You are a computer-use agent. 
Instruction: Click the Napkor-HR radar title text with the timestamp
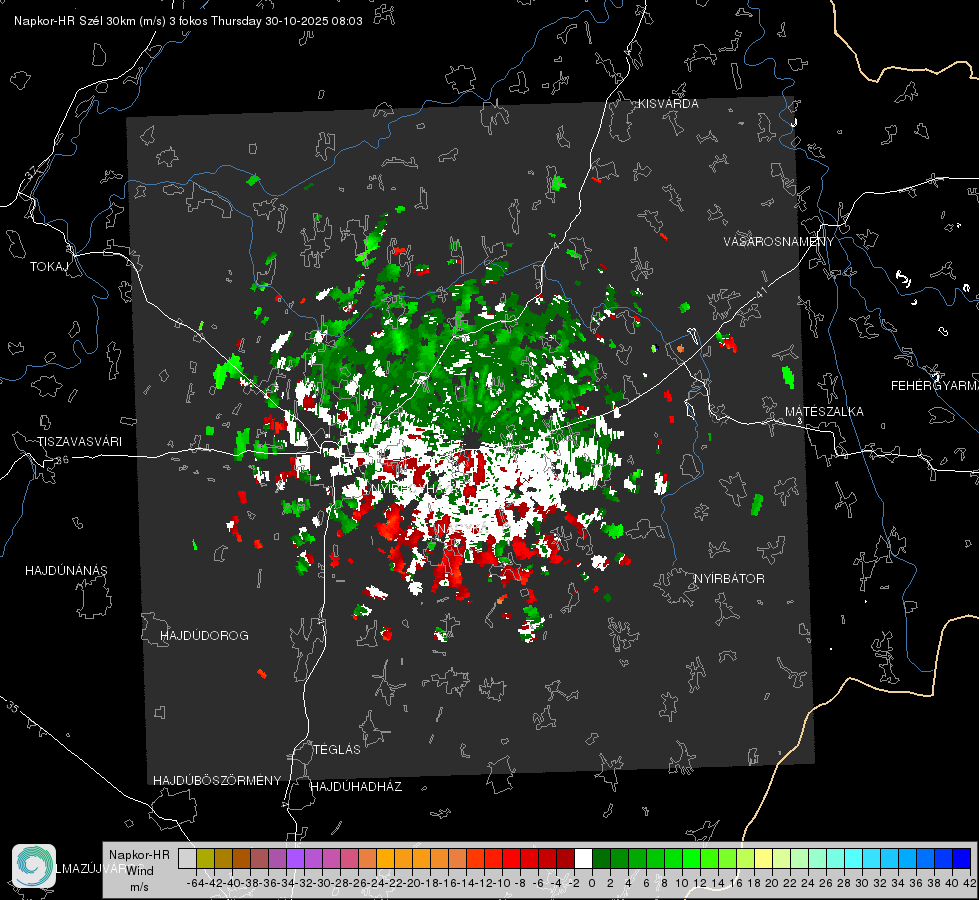tap(188, 21)
